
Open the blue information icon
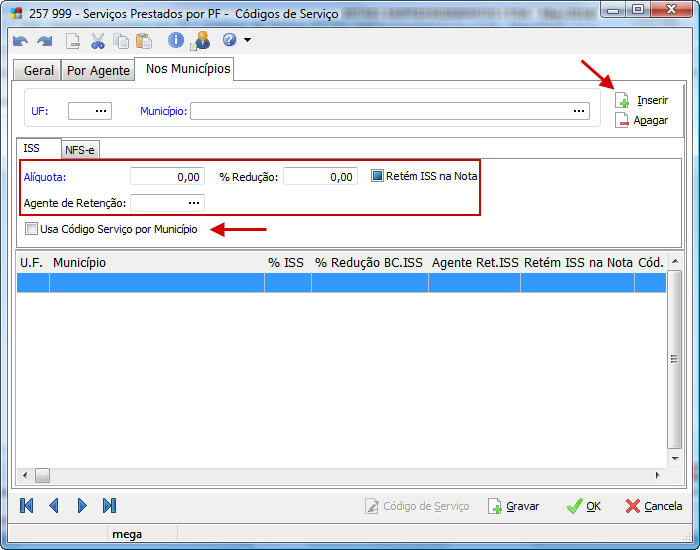tap(176, 41)
